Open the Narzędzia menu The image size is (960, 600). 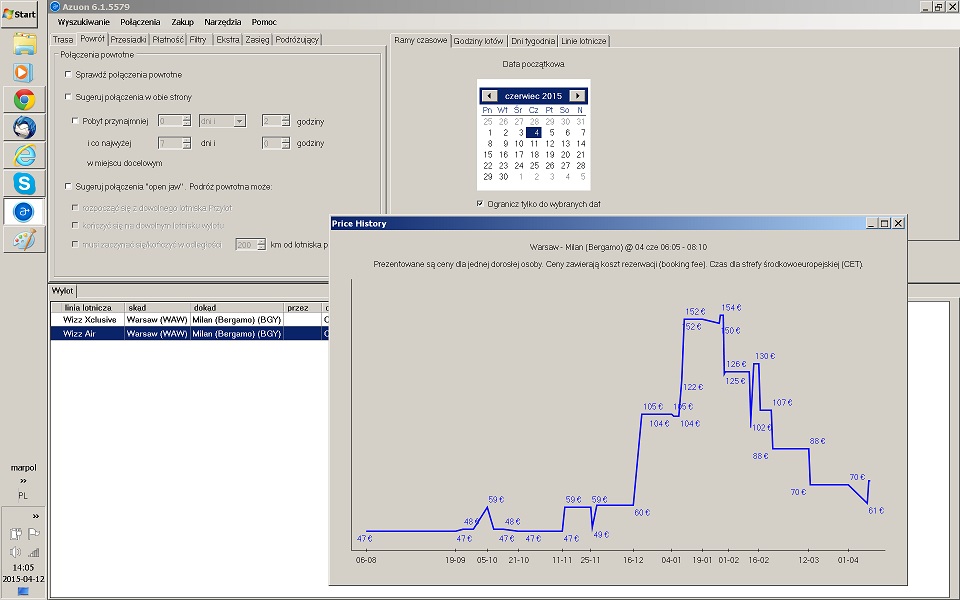[222, 22]
